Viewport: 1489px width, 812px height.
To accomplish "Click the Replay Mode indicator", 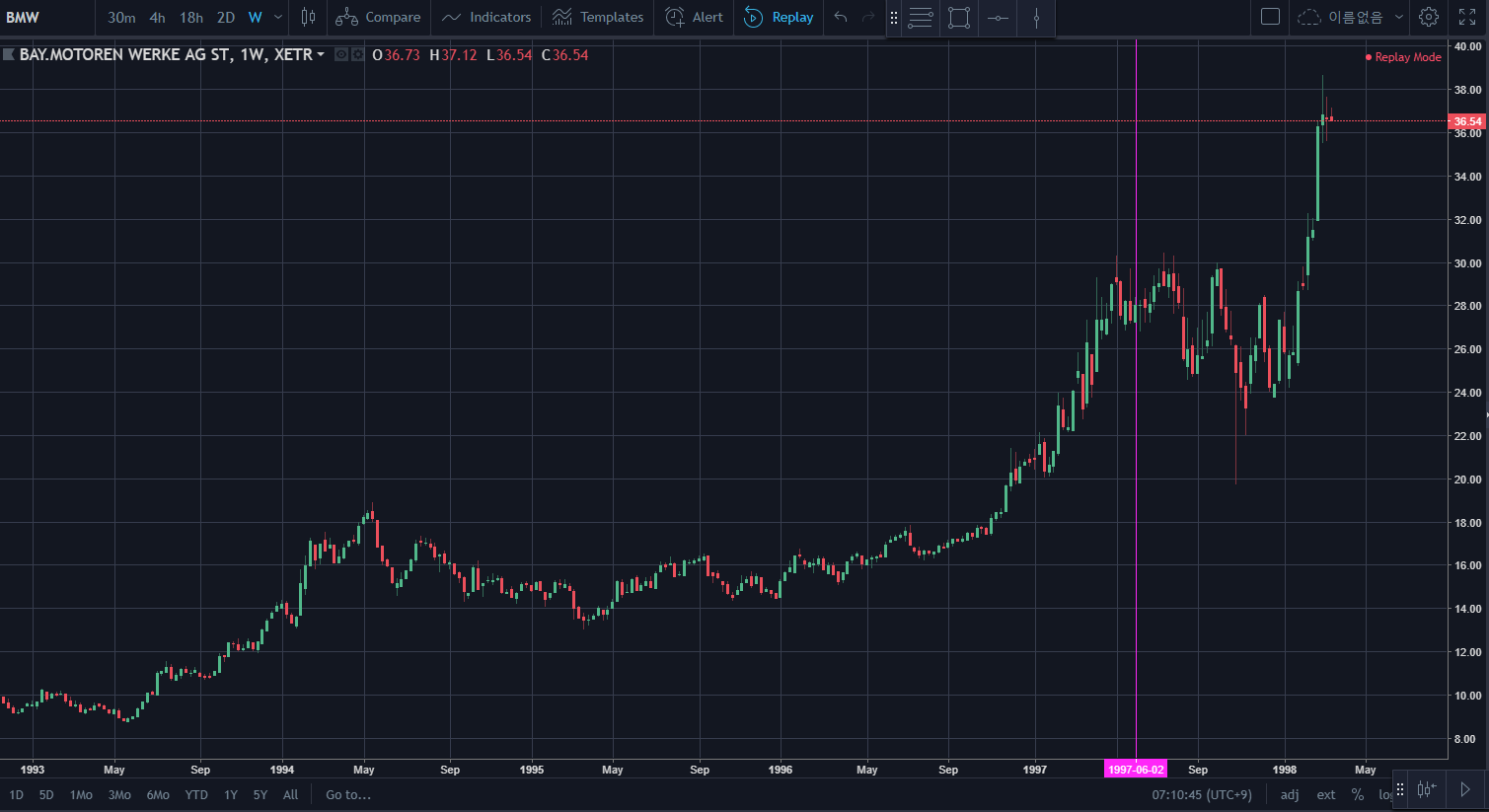I will click(x=1403, y=57).
